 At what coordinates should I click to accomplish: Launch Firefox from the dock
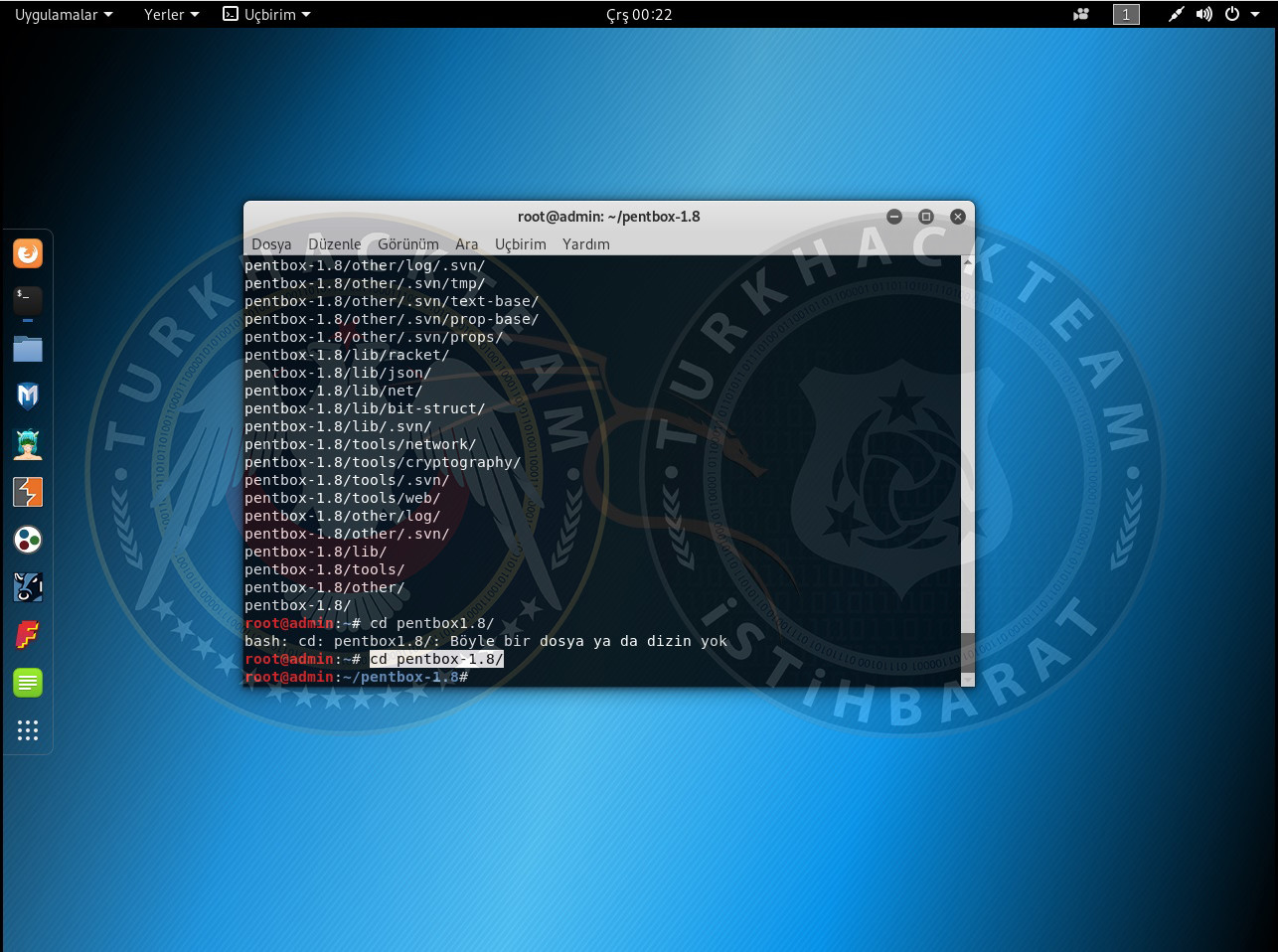tap(28, 253)
